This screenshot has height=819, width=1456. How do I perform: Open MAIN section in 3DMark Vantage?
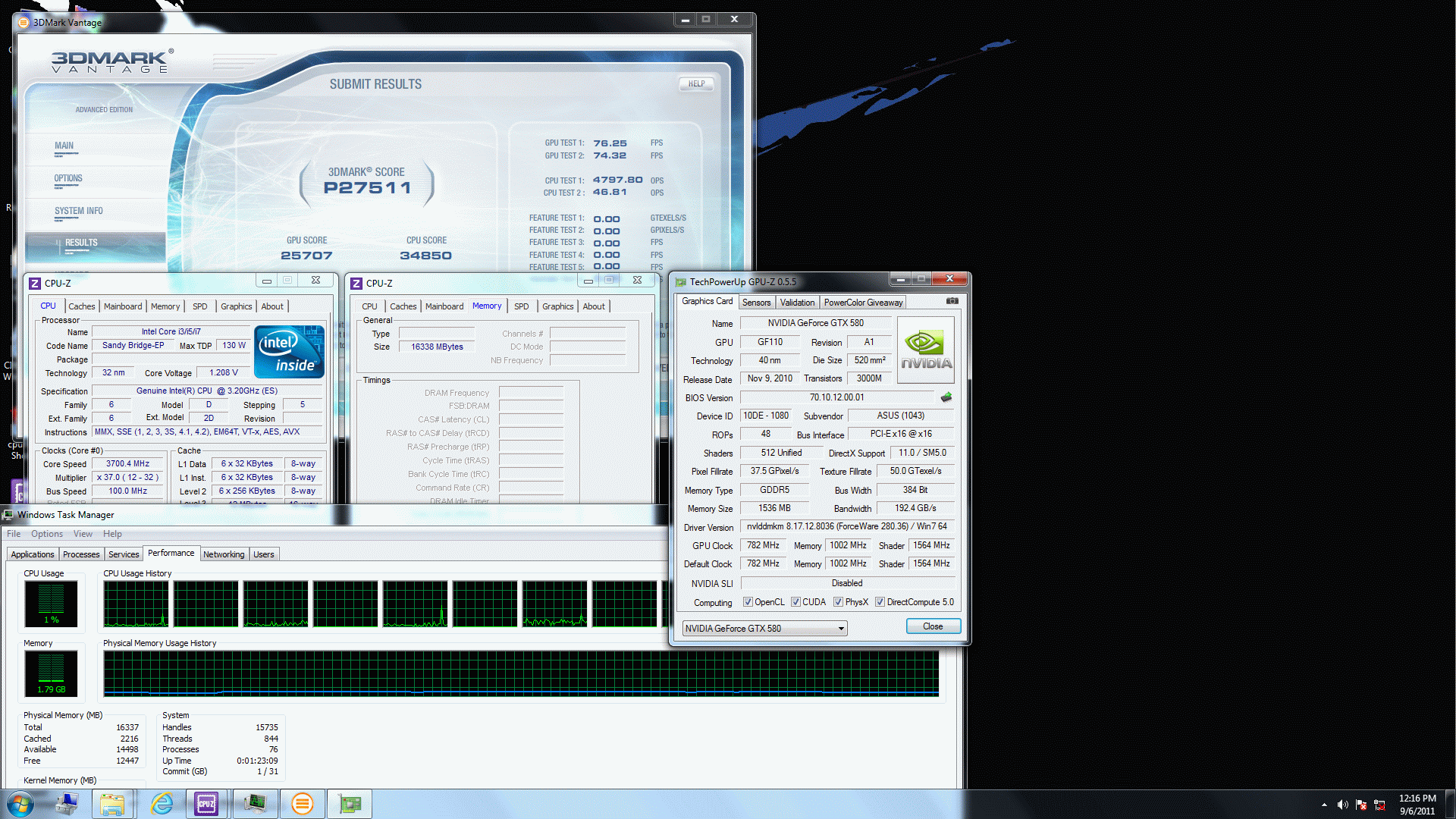(x=64, y=146)
